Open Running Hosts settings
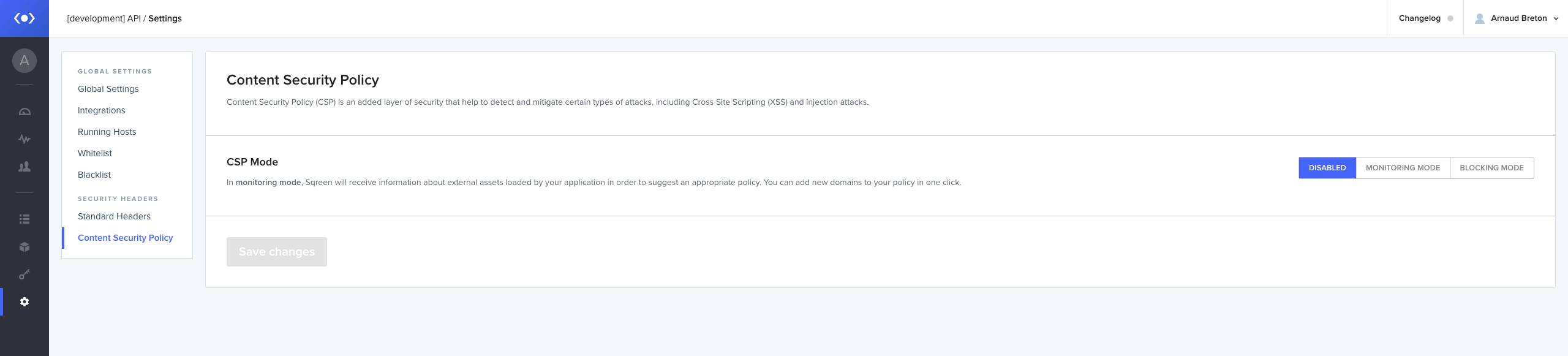The height and width of the screenshot is (356, 1568). 107,132
